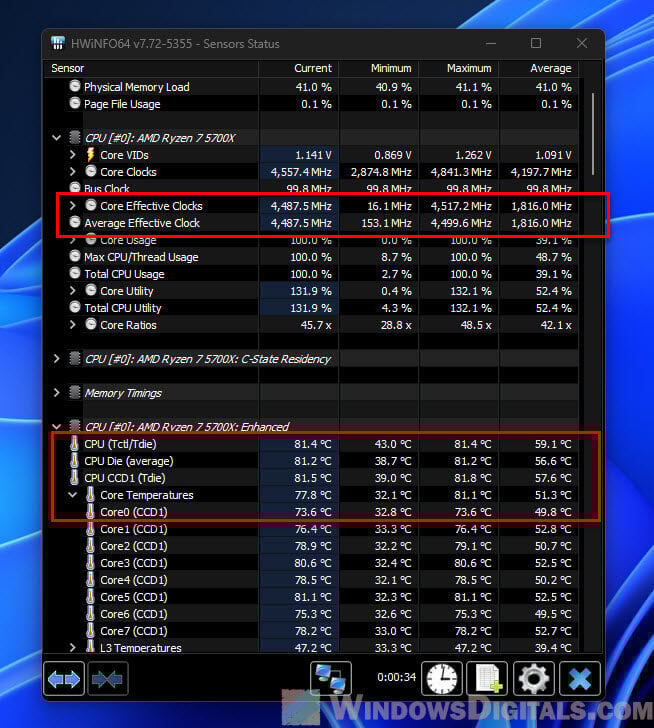Select the Core1 (CCD1) row
This screenshot has width=654, height=728.
tap(311, 529)
